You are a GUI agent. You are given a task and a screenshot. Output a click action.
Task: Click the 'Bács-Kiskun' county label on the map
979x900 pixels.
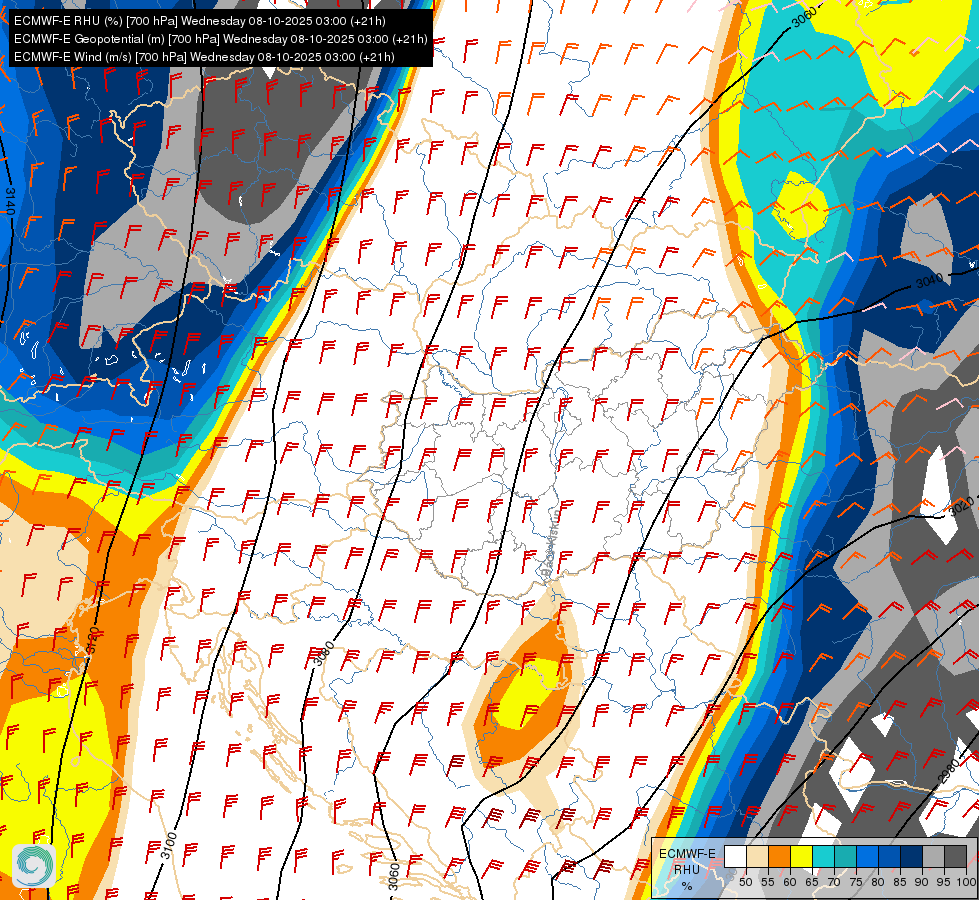click(x=549, y=542)
